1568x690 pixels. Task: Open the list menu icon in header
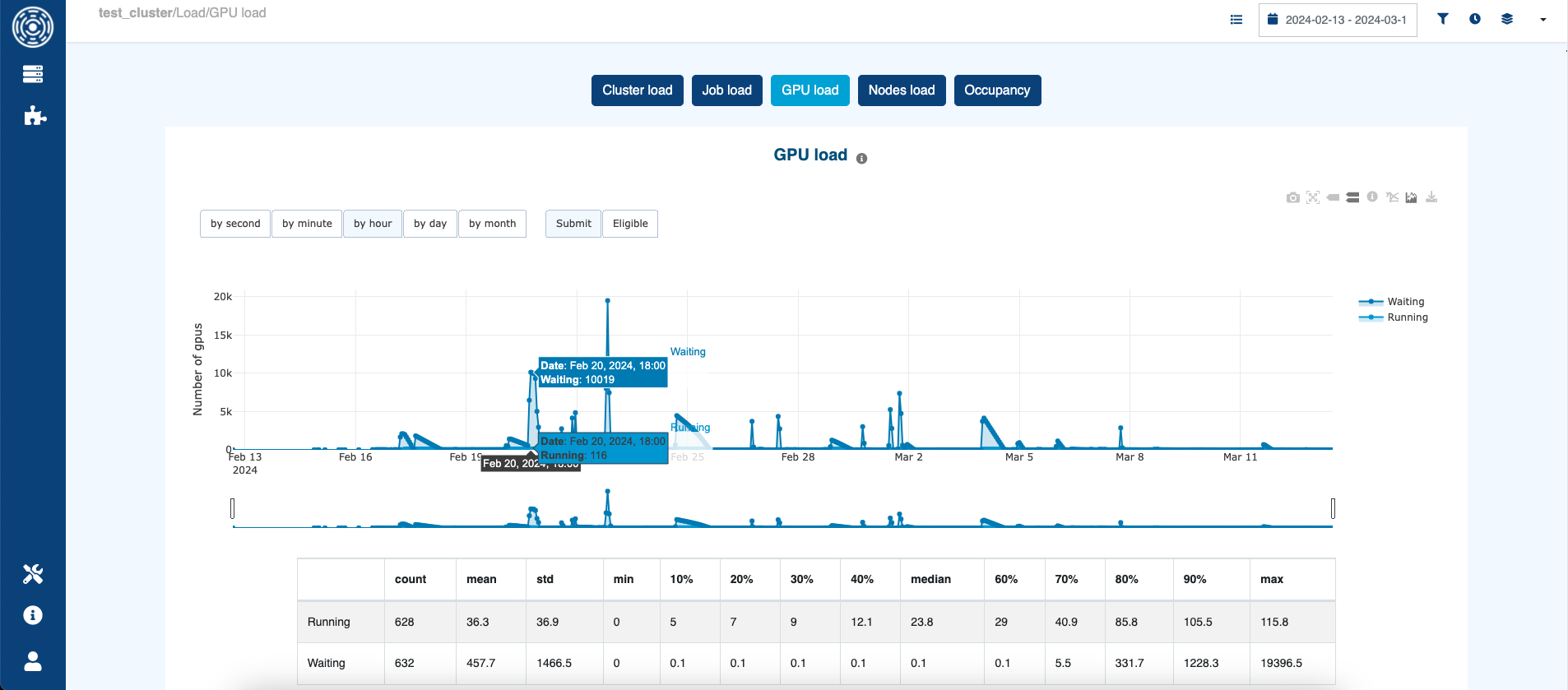click(1236, 20)
